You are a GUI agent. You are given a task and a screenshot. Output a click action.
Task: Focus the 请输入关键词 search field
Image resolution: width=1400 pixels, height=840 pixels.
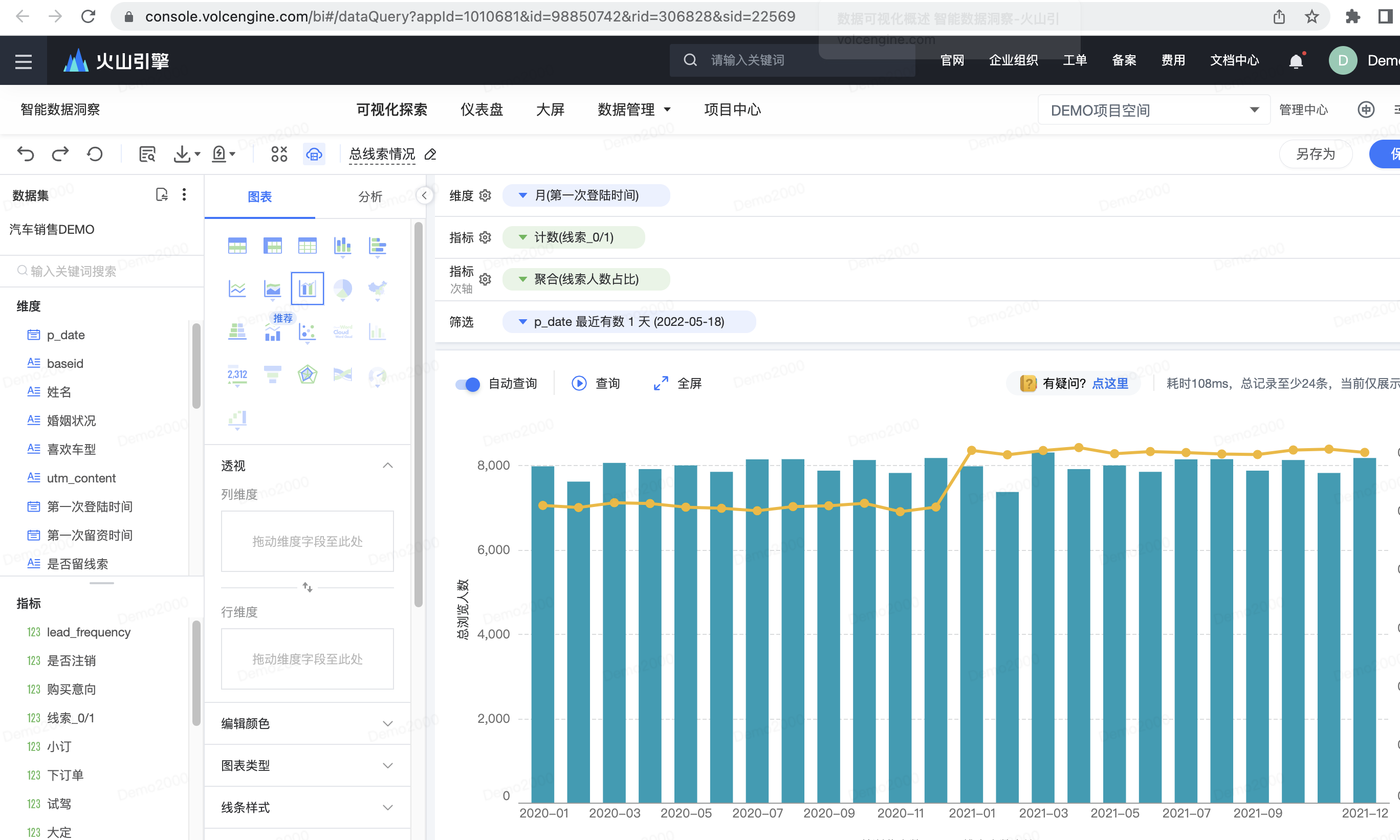click(x=792, y=60)
